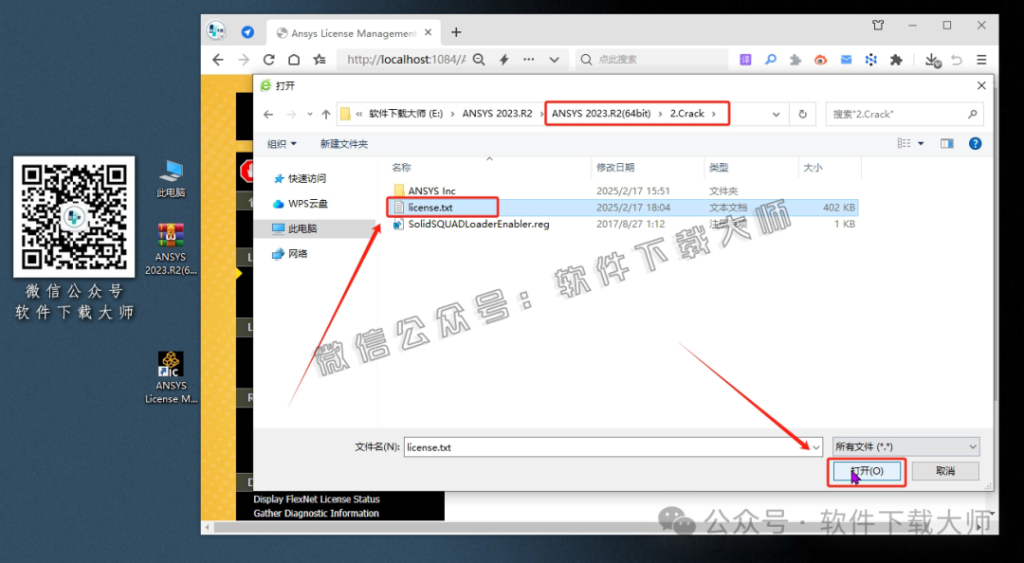Click the dialog's back arrow
The width and height of the screenshot is (1024, 563).
(x=268, y=114)
